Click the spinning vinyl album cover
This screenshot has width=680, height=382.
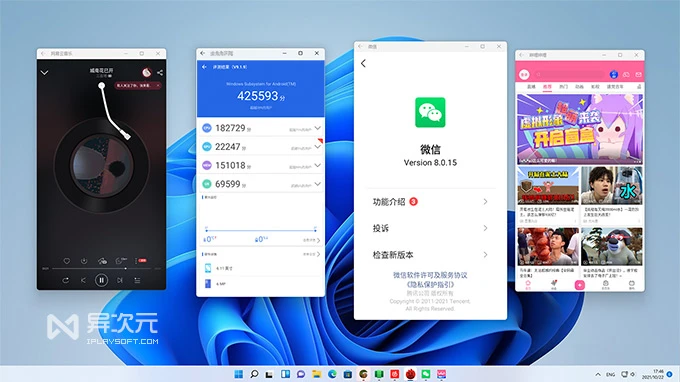click(101, 165)
